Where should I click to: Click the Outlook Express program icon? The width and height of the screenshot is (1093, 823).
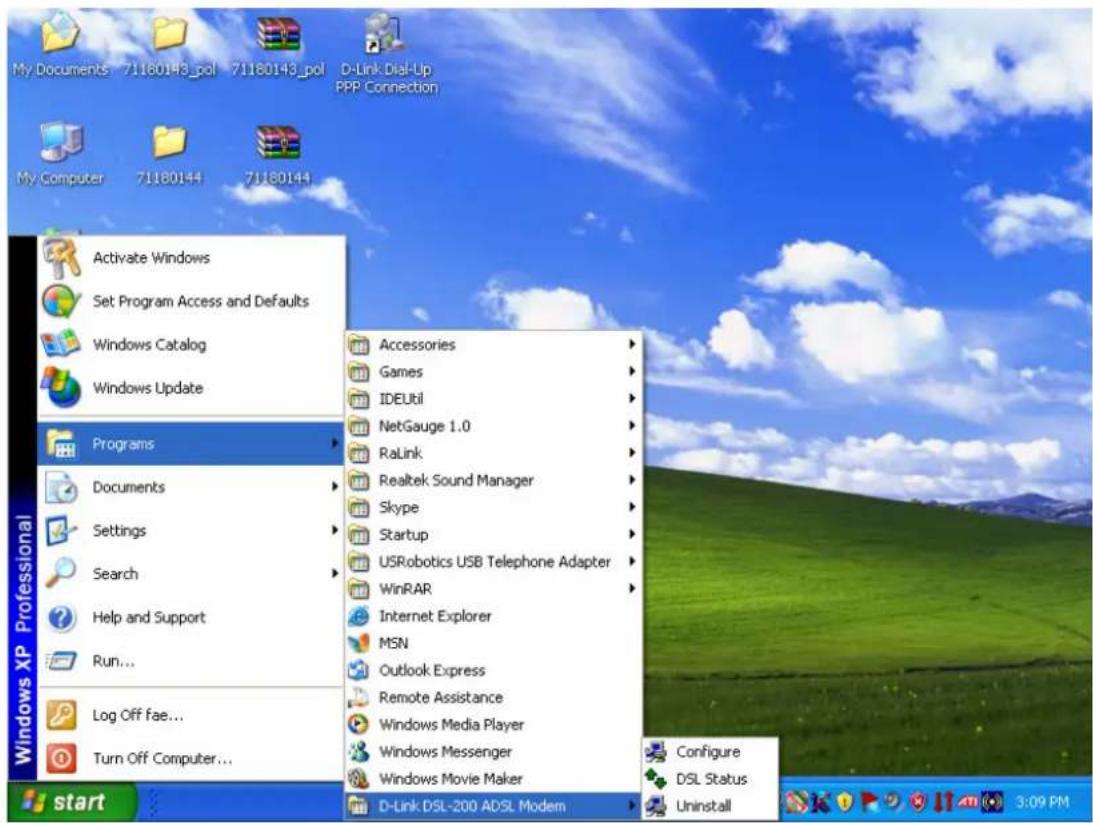tap(358, 670)
